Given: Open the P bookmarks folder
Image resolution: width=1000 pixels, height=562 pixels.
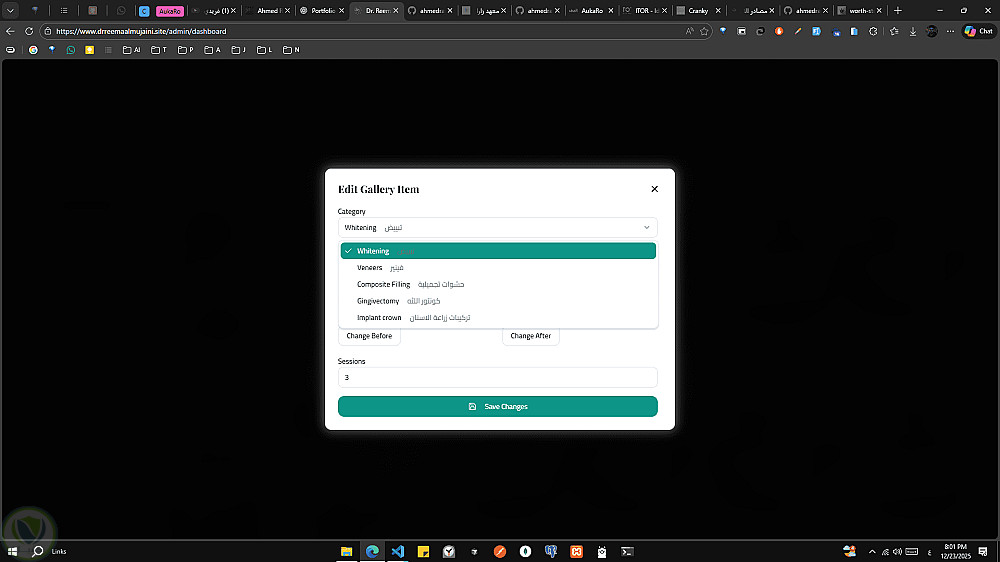Looking at the screenshot, I should [x=186, y=50].
